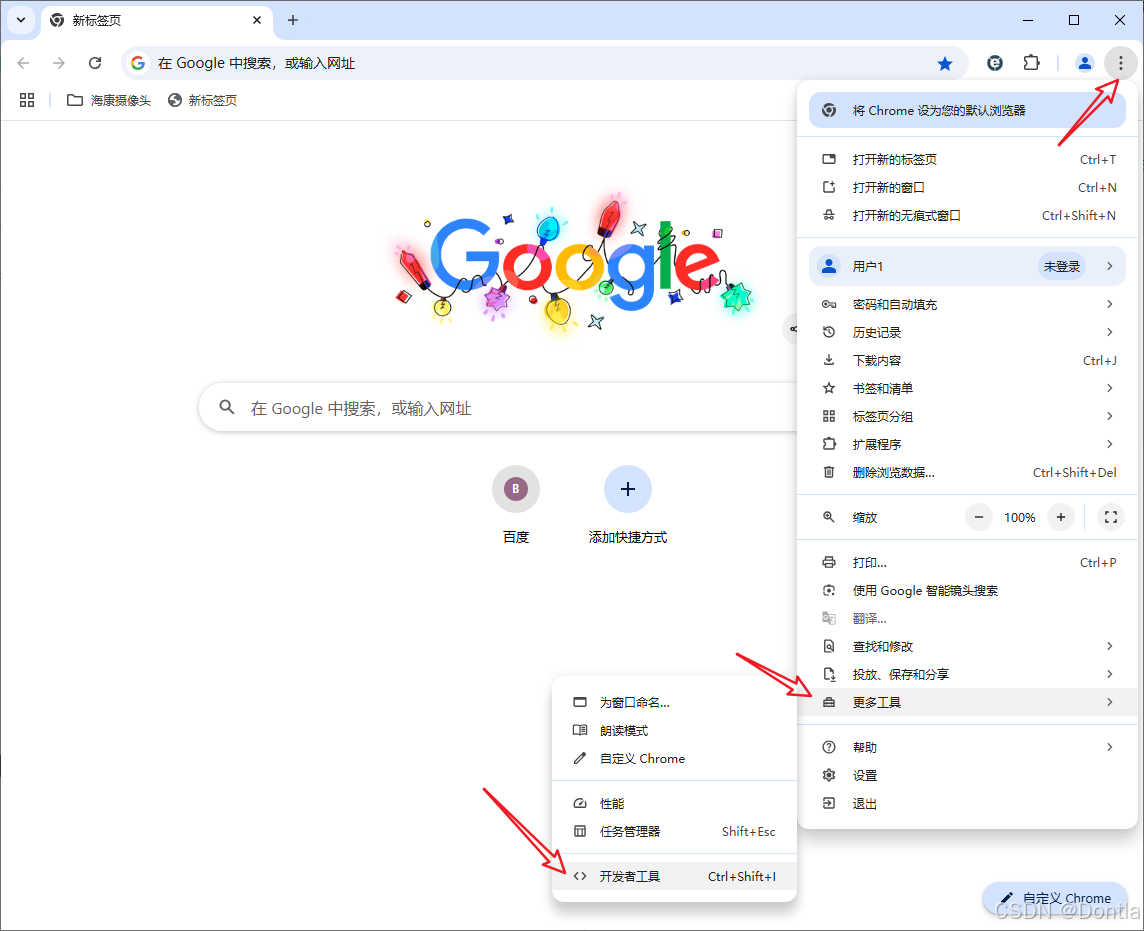Select 为窗口命名... in submenu
This screenshot has height=931, width=1144.
[674, 703]
